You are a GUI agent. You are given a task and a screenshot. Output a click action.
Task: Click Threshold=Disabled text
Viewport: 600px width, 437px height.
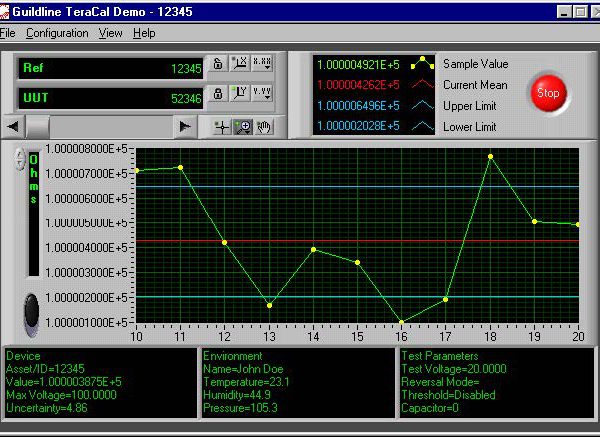click(x=448, y=395)
